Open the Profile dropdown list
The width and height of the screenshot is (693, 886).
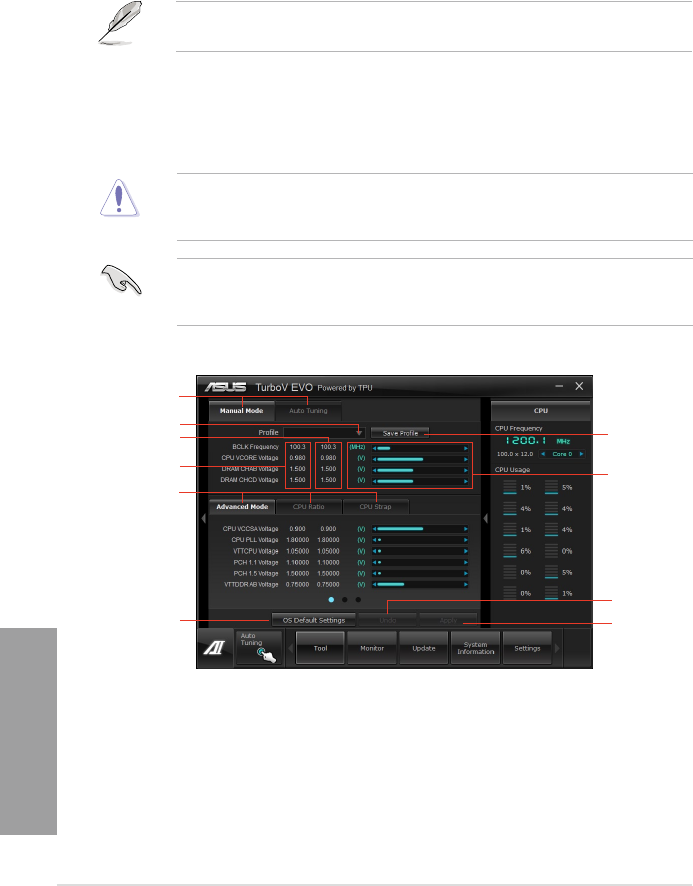click(x=359, y=433)
